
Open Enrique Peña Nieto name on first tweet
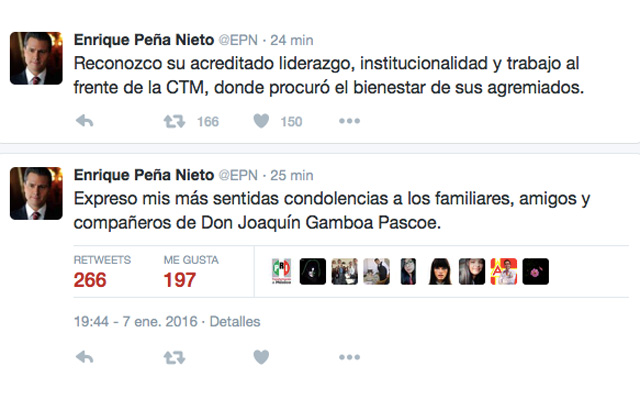143,40
